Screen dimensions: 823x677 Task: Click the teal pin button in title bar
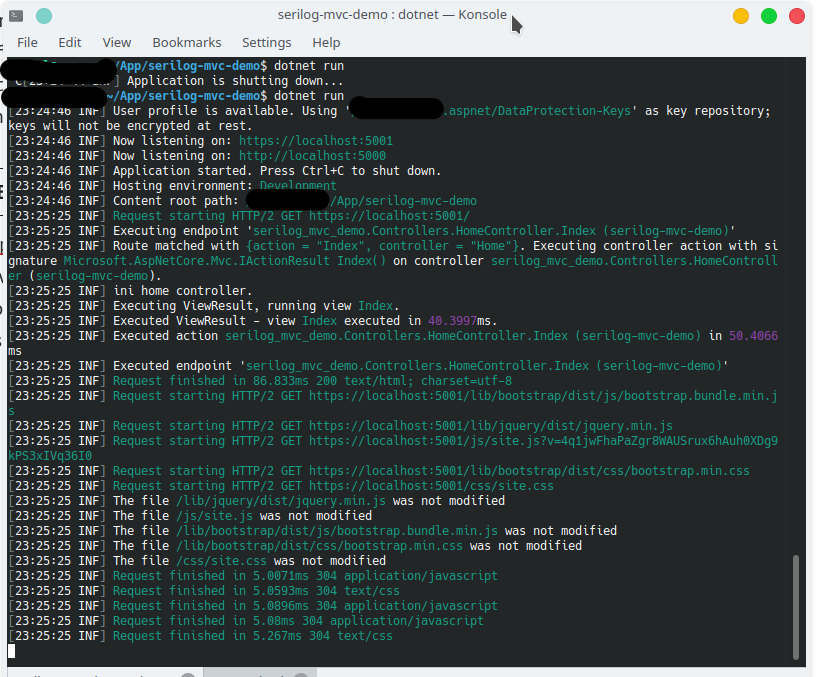click(x=43, y=15)
